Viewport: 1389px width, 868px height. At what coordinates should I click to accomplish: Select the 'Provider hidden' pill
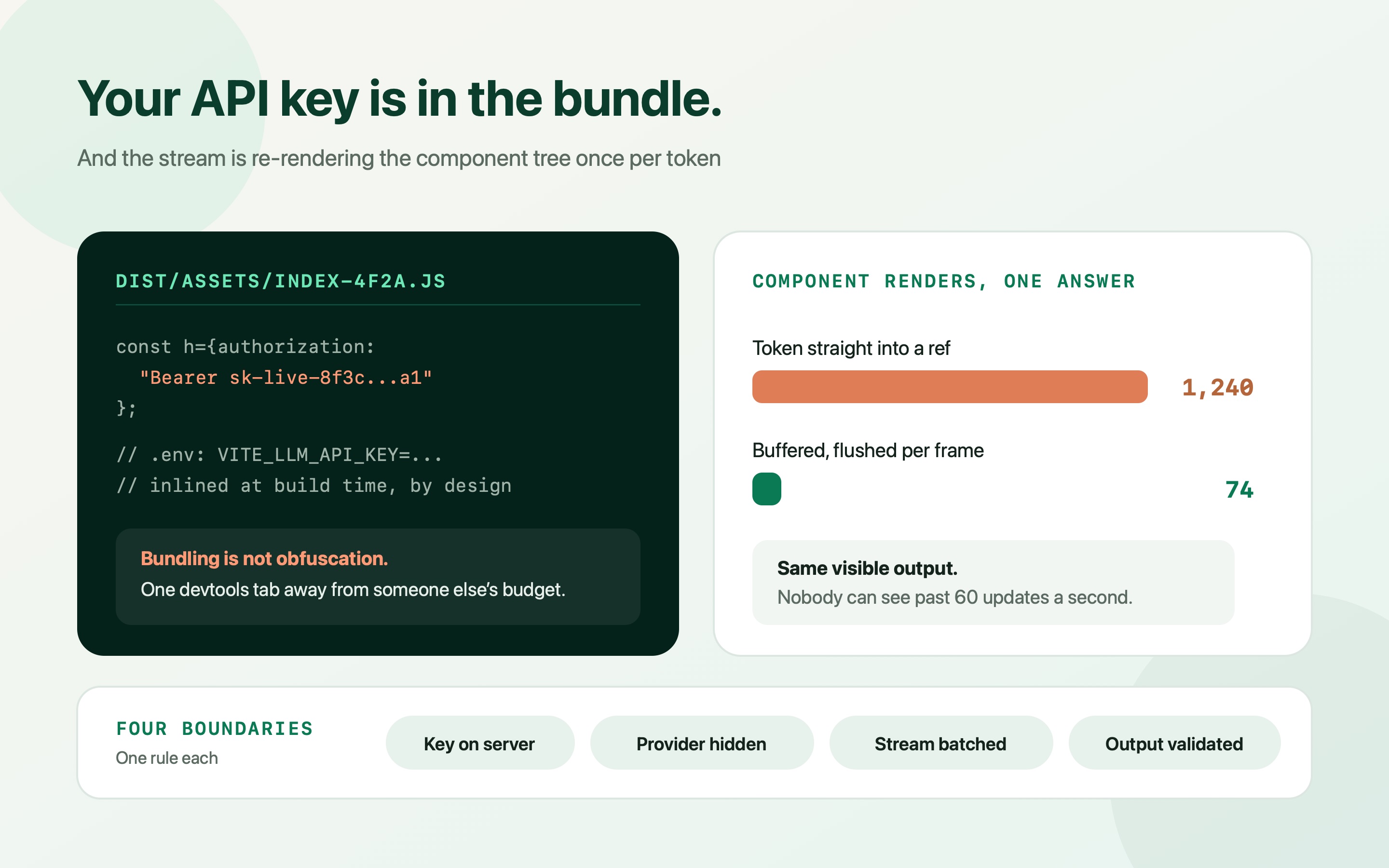tap(701, 743)
